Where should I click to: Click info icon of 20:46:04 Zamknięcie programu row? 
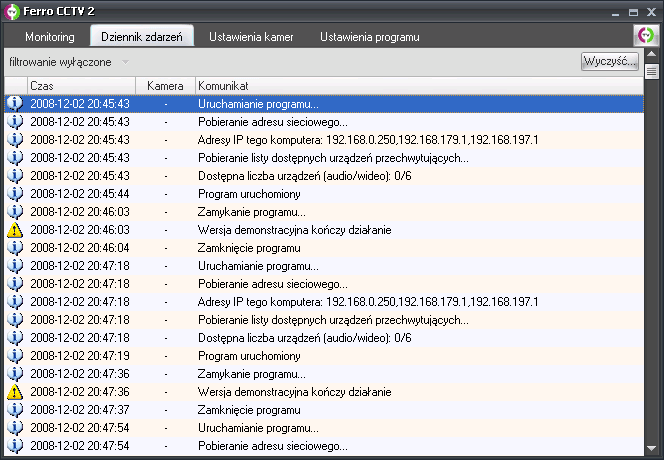click(x=15, y=248)
